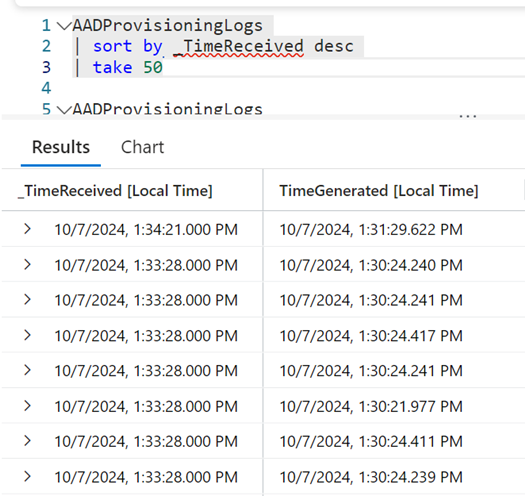Click 'desc' keyword on line 2
Screen dimensions: 525x496
tap(334, 46)
